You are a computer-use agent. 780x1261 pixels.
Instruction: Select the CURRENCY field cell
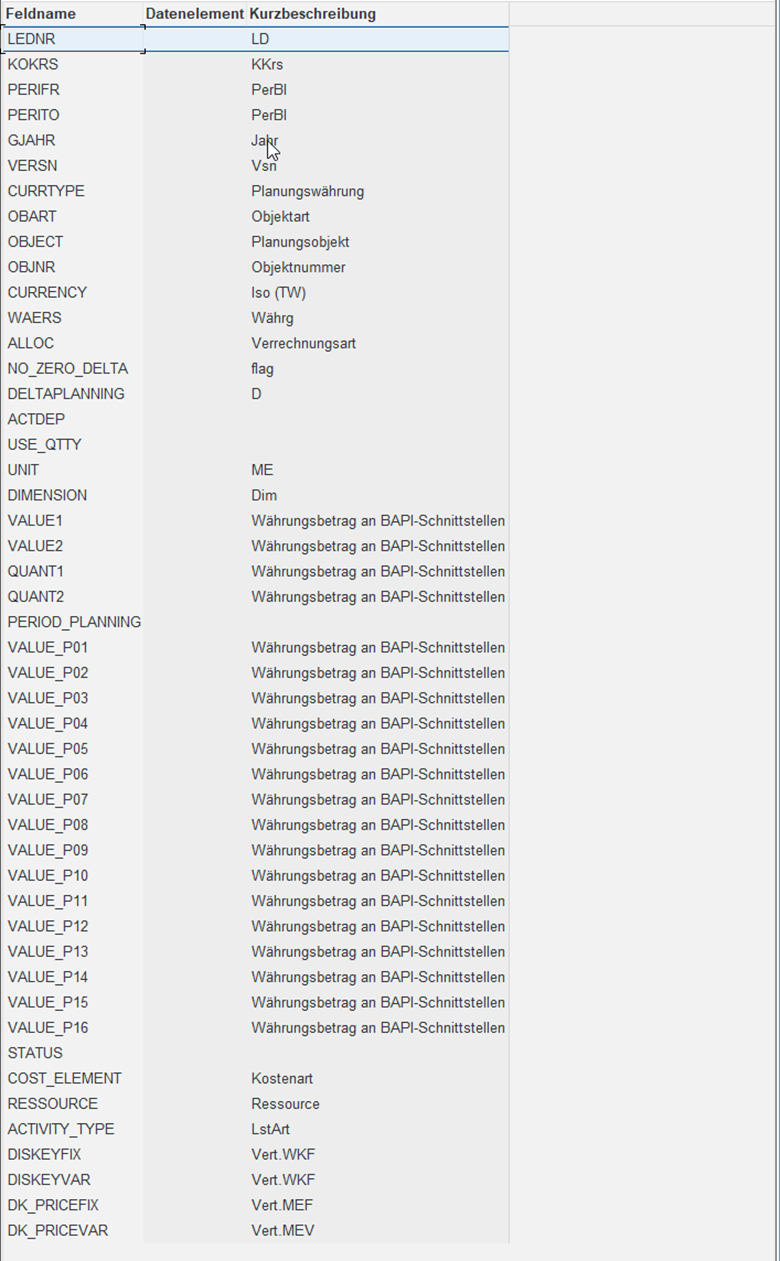coord(72,292)
